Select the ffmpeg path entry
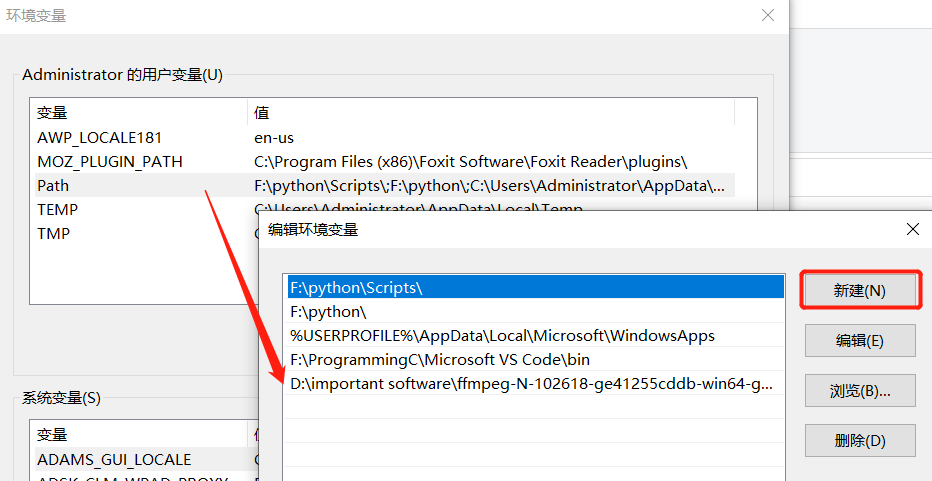 [x=534, y=383]
